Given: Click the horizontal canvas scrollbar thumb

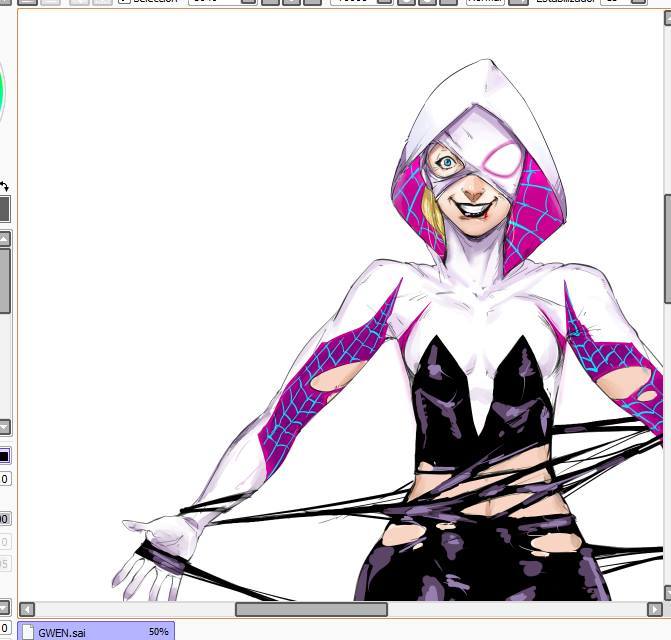Looking at the screenshot, I should pyautogui.click(x=311, y=609).
